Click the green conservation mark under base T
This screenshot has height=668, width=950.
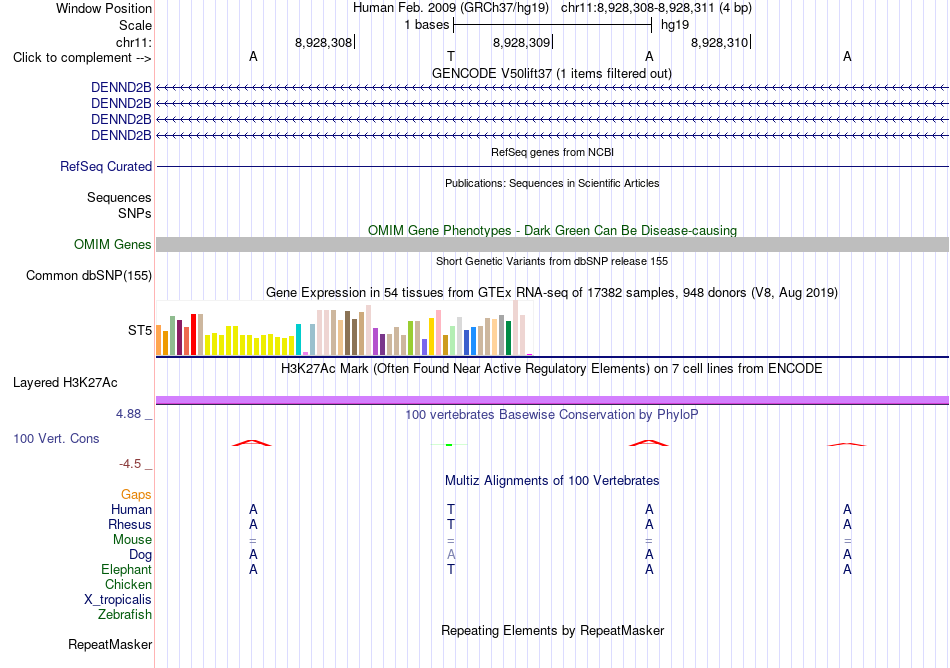click(449, 445)
